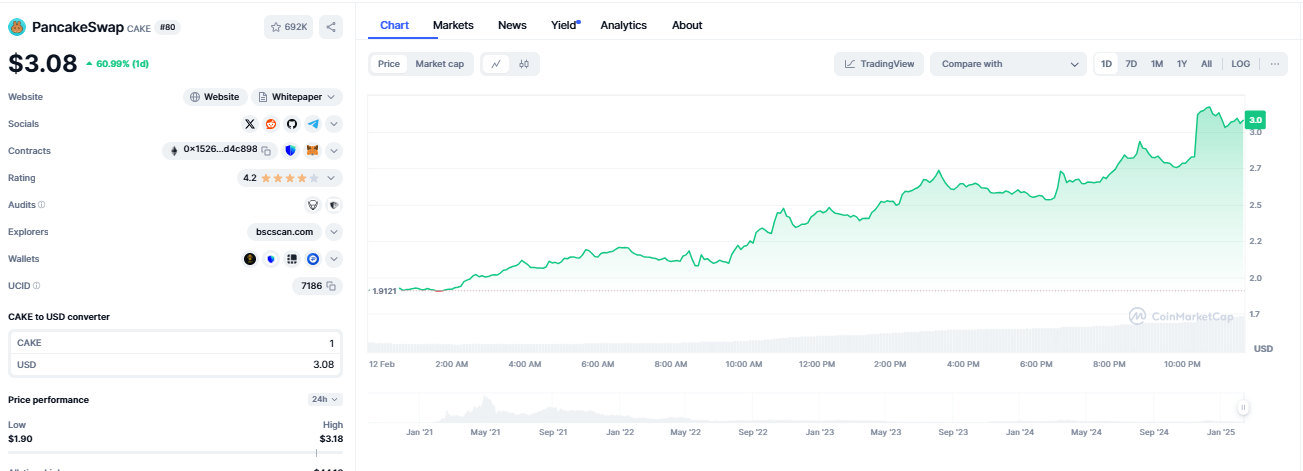Screen dimensions: 1303x471
Task: Click the blue shield icon in Contracts row
Action: pyautogui.click(x=291, y=151)
